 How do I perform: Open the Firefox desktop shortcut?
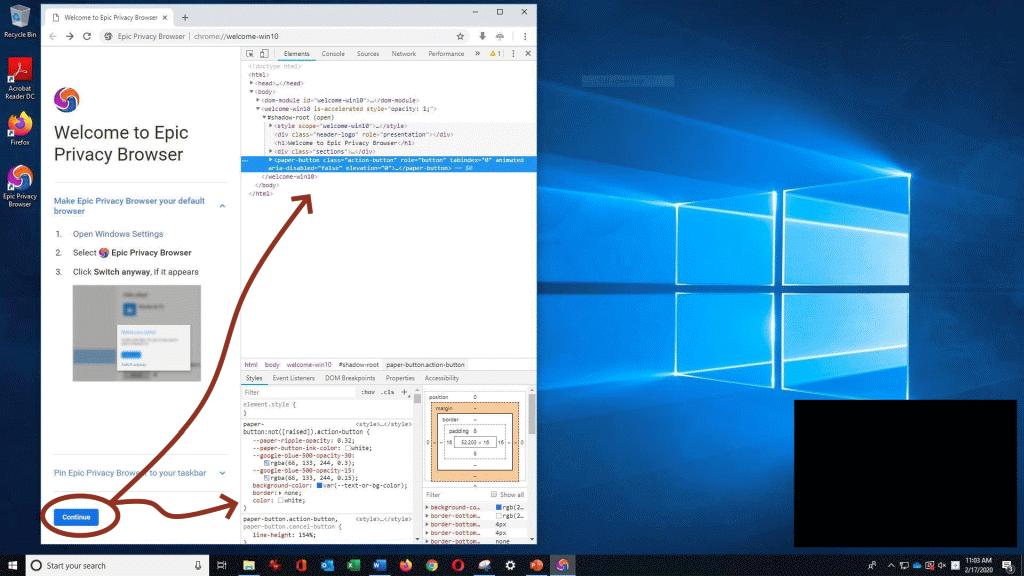(x=20, y=129)
